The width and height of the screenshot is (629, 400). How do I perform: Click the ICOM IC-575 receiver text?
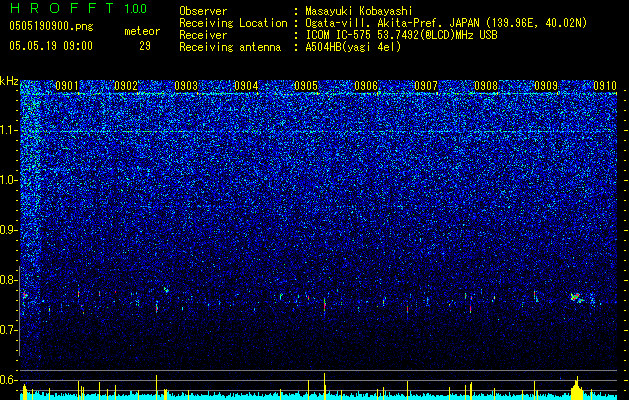401,35
